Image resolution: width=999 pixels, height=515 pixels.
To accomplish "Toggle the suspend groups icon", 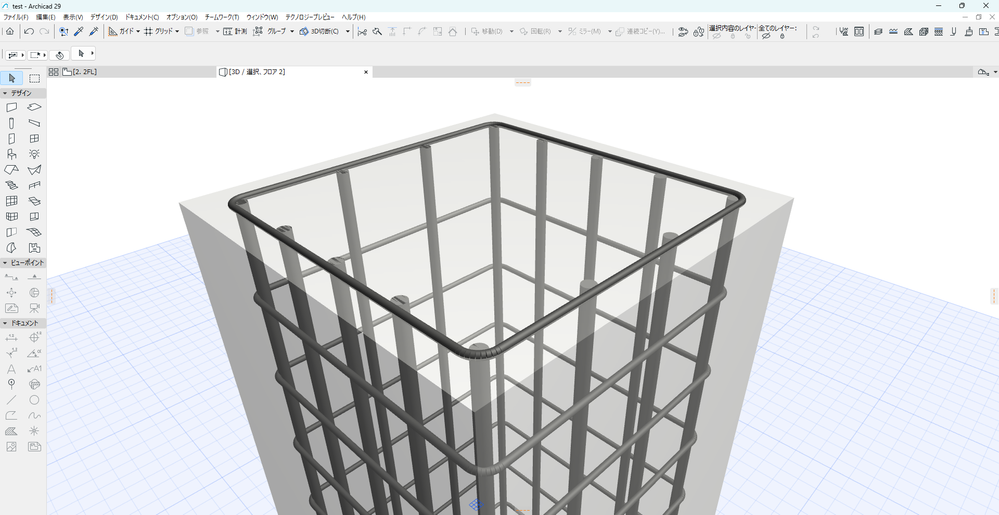I will [258, 31].
